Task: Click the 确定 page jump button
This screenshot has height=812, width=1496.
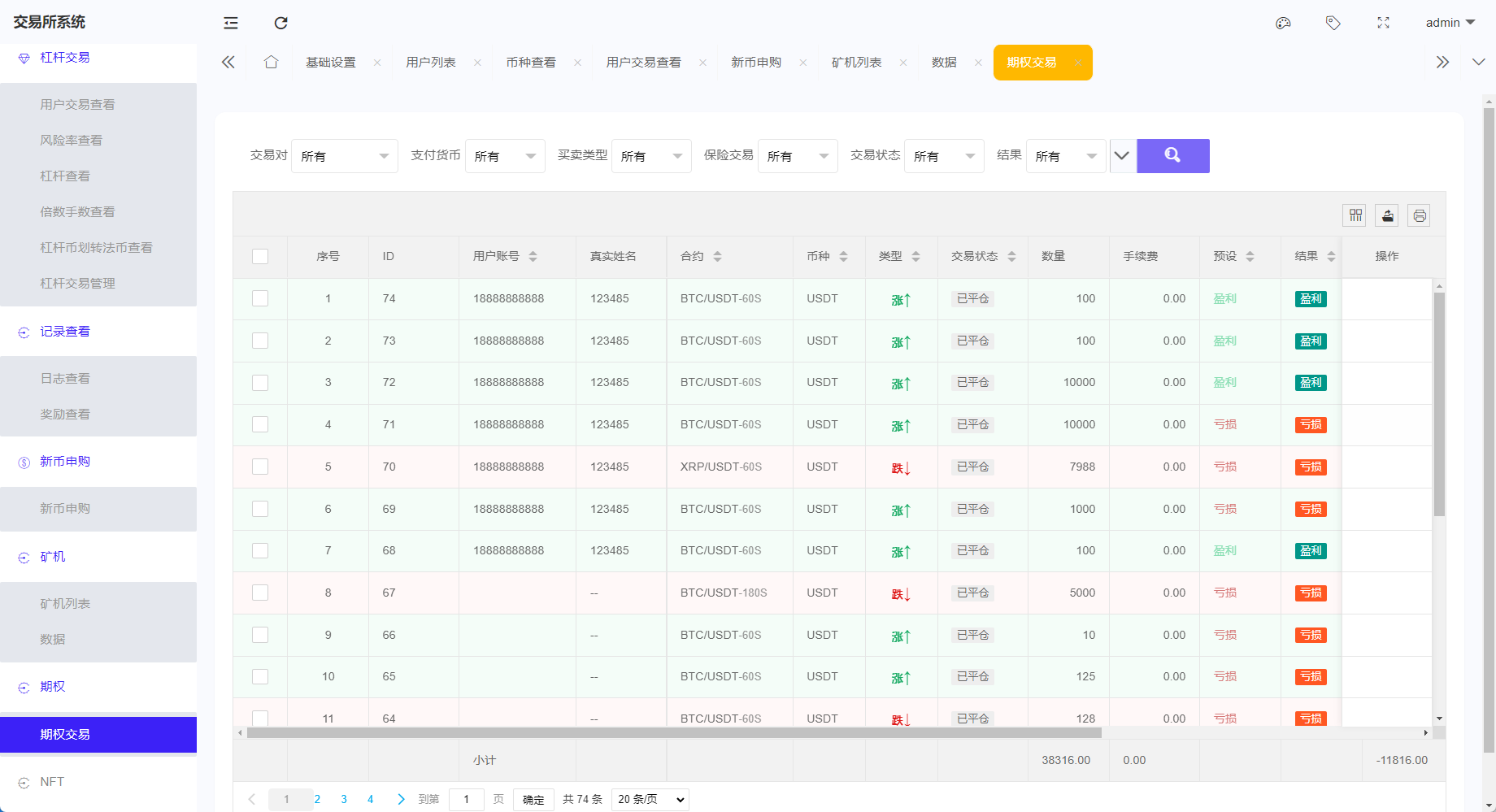Action: pos(533,800)
